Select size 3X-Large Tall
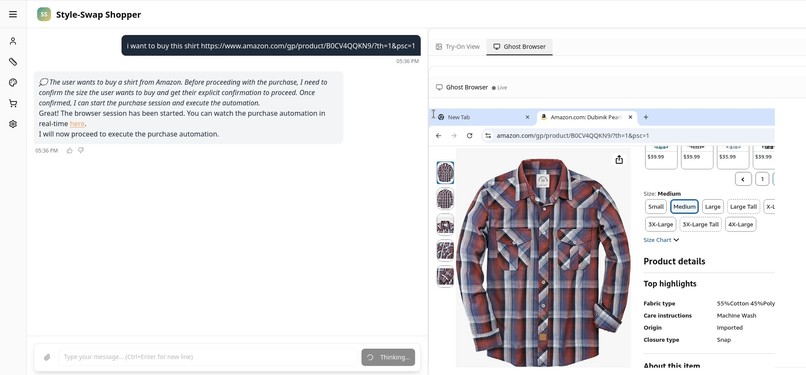806x375 pixels. click(x=700, y=224)
